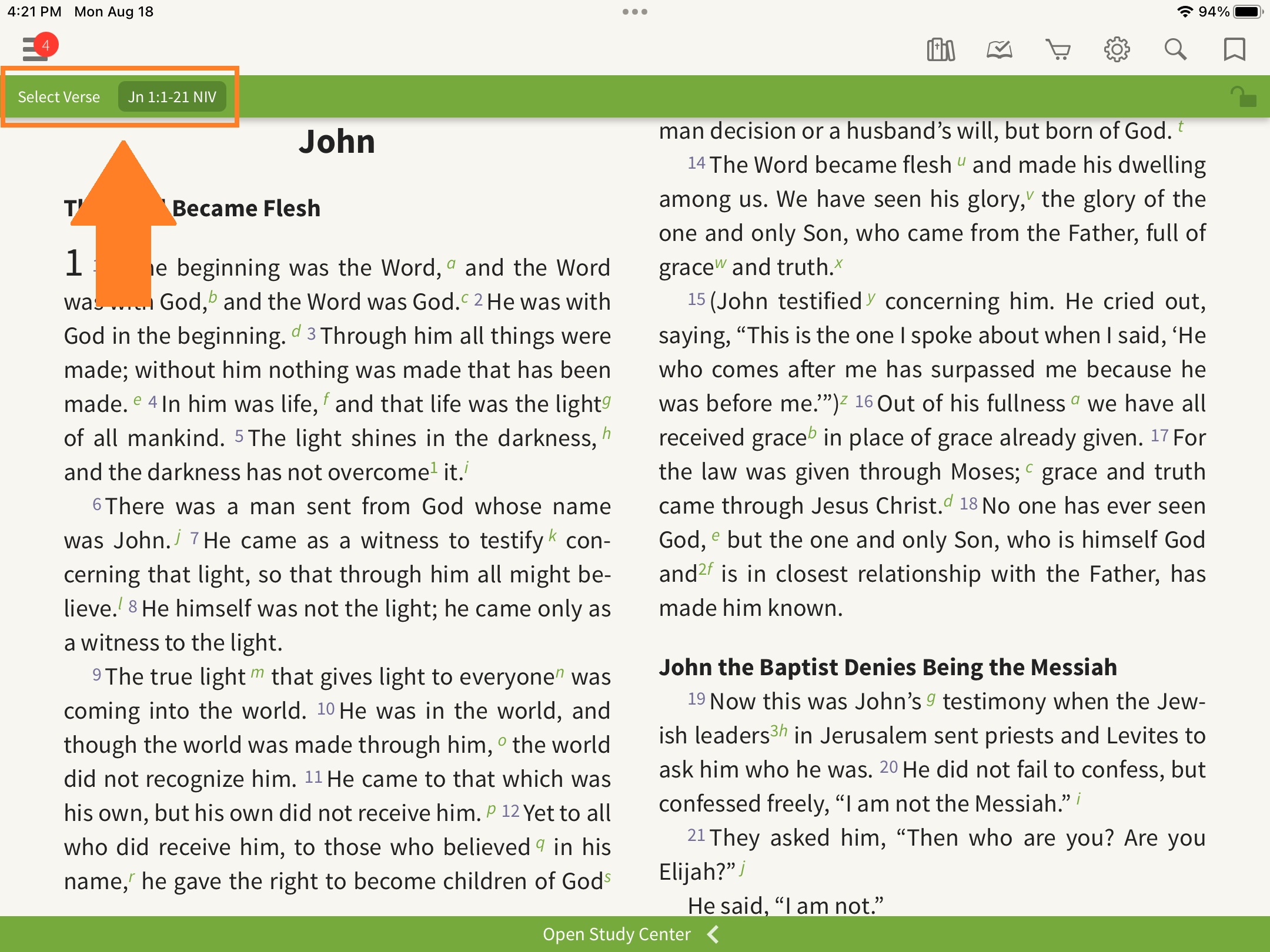
Task: Tap verse number 10
Action: coord(326,709)
